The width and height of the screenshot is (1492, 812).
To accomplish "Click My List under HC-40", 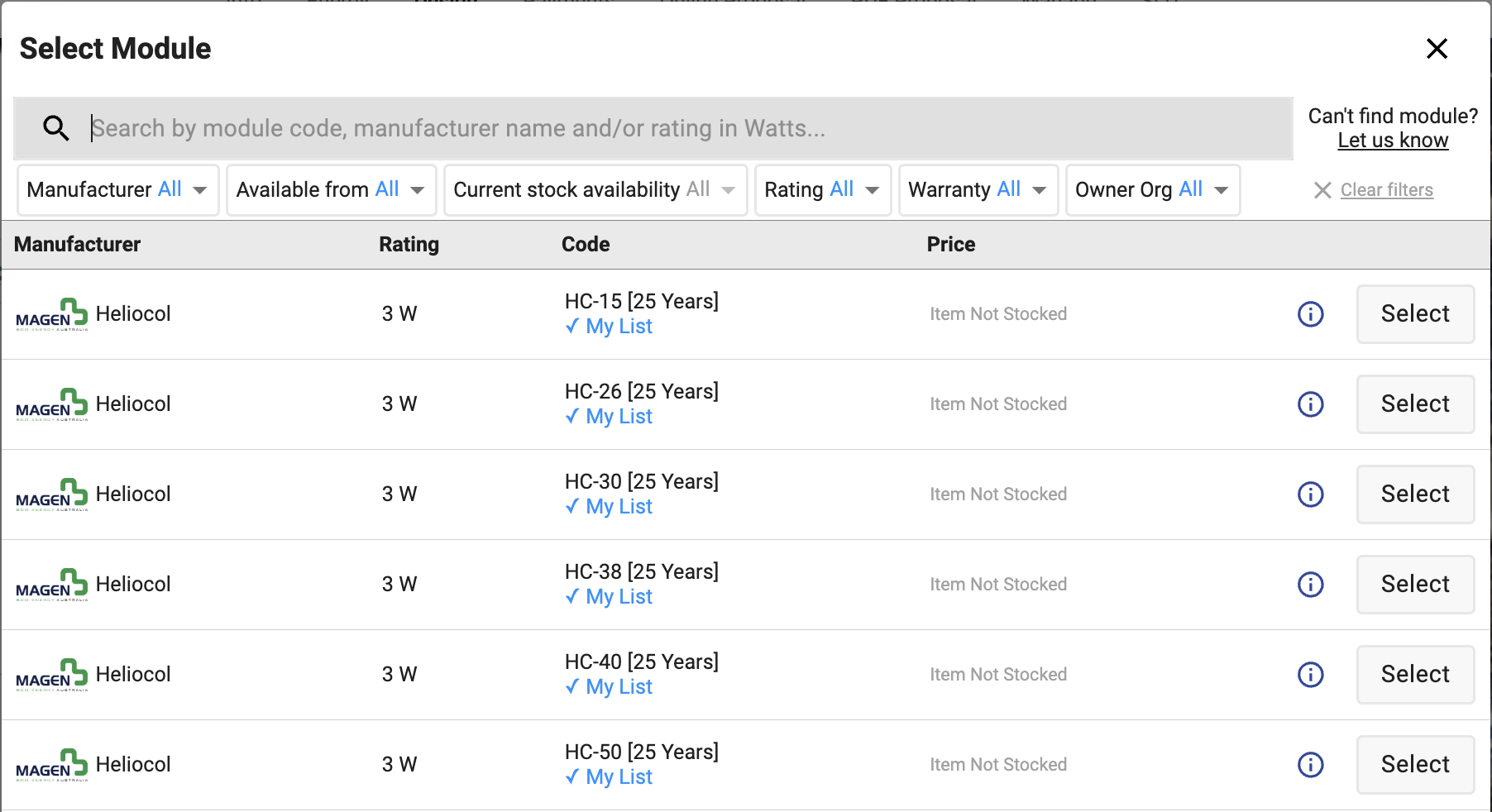I will tap(609, 687).
